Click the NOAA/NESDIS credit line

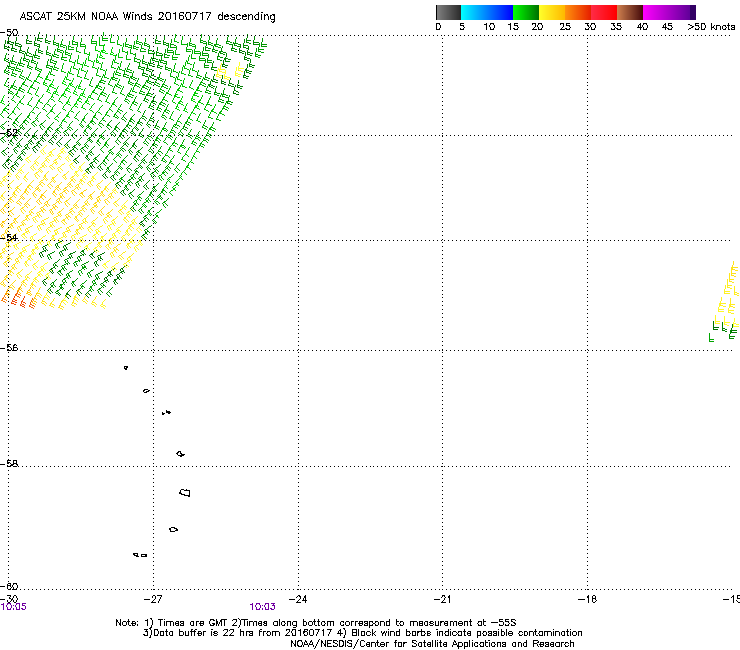click(x=432, y=644)
